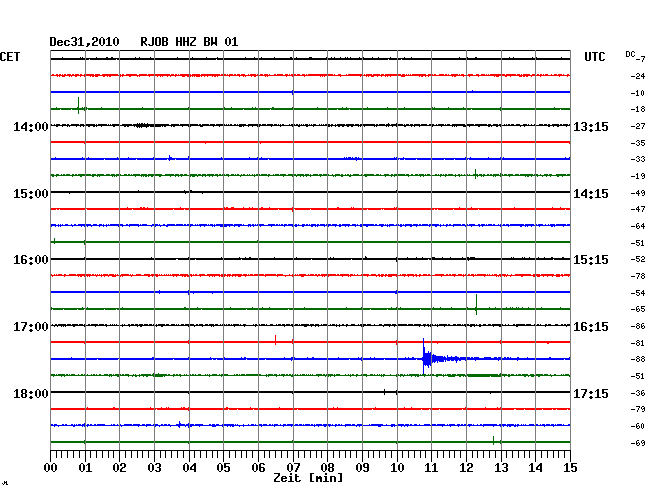This screenshot has height=494, width=650.
Task: Click the 13:15 UTC time label
Action: click(x=591, y=126)
